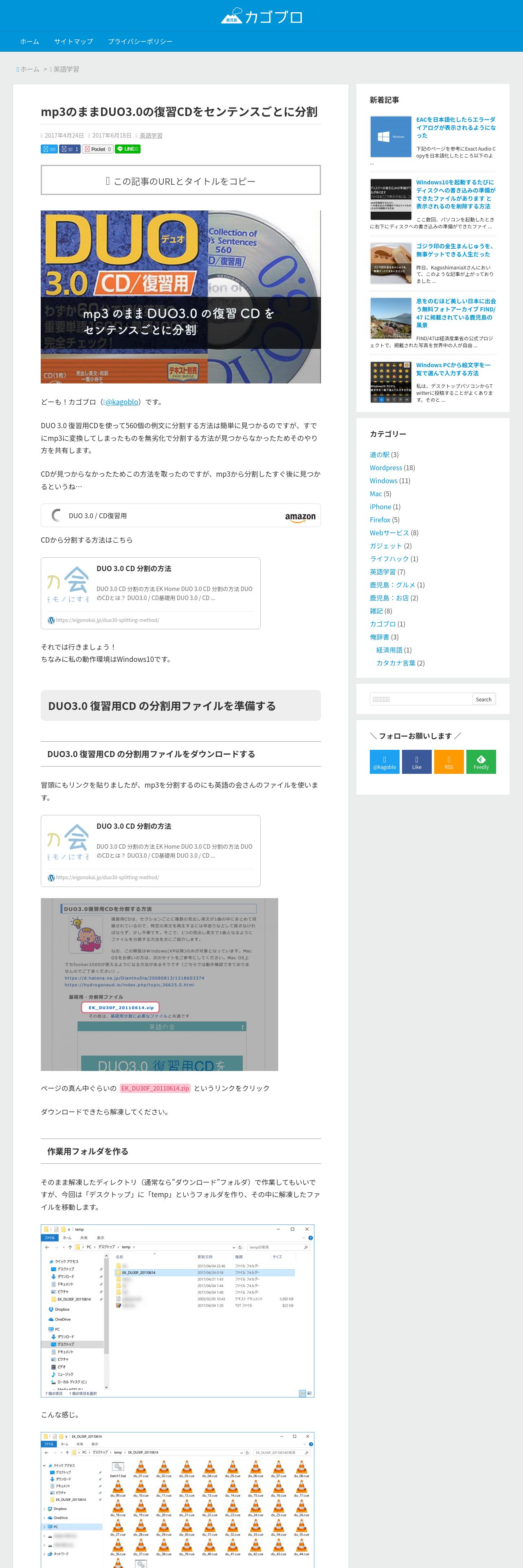523x1568 pixels.
Task: Open プライバシーポリシー menu item
Action: click(x=140, y=42)
